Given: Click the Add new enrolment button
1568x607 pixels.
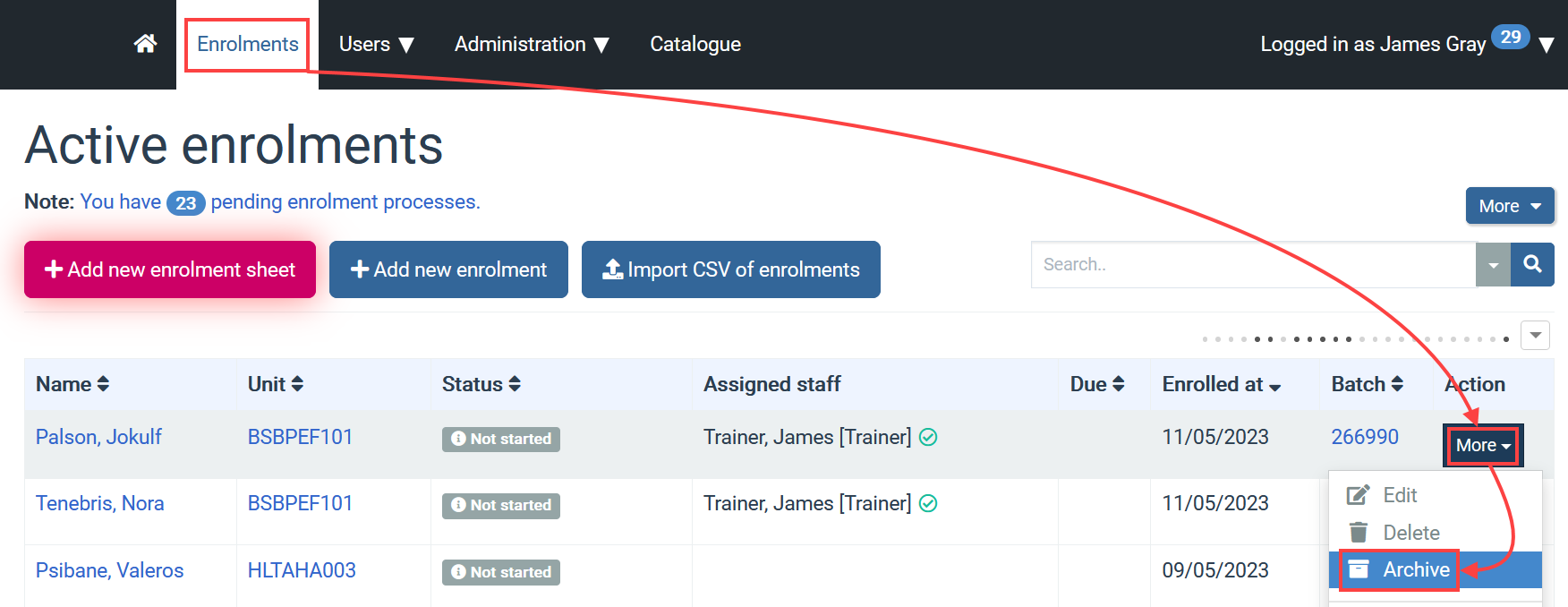Looking at the screenshot, I should pos(448,269).
